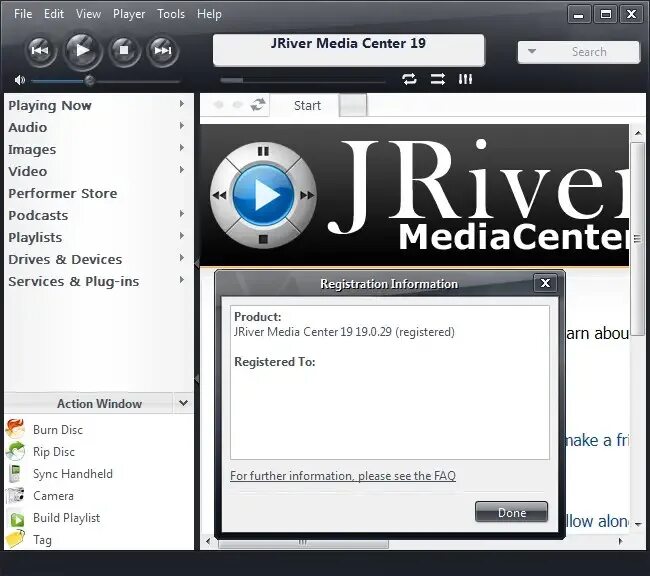The image size is (650, 576).
Task: Expand the Audio section arrow
Action: click(182, 125)
